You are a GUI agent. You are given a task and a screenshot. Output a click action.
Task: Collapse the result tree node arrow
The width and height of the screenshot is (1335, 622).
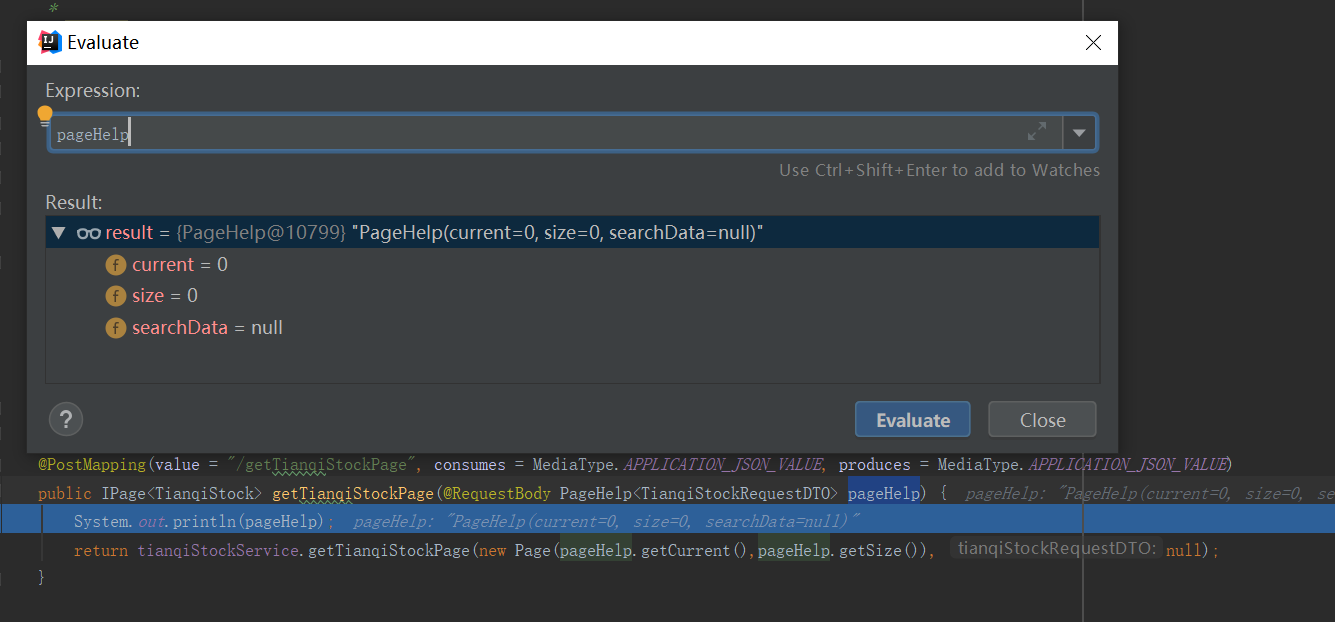pos(59,233)
